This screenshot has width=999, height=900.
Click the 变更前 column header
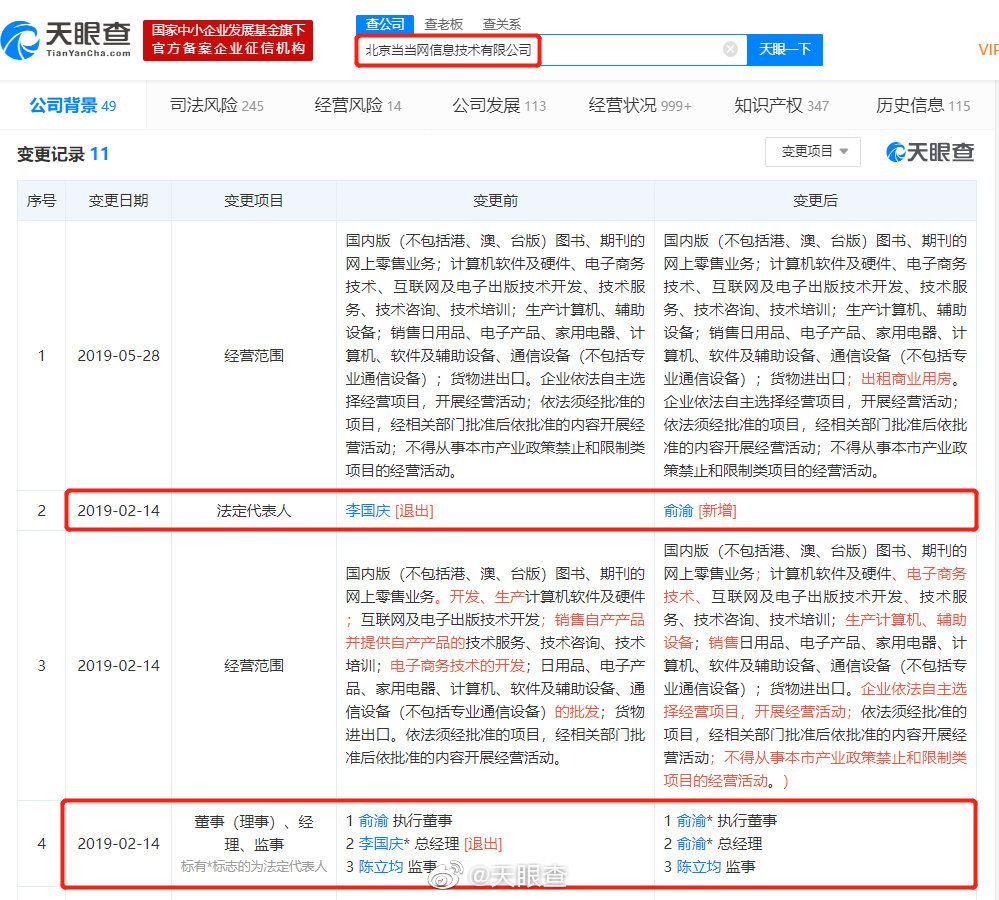pos(495,201)
